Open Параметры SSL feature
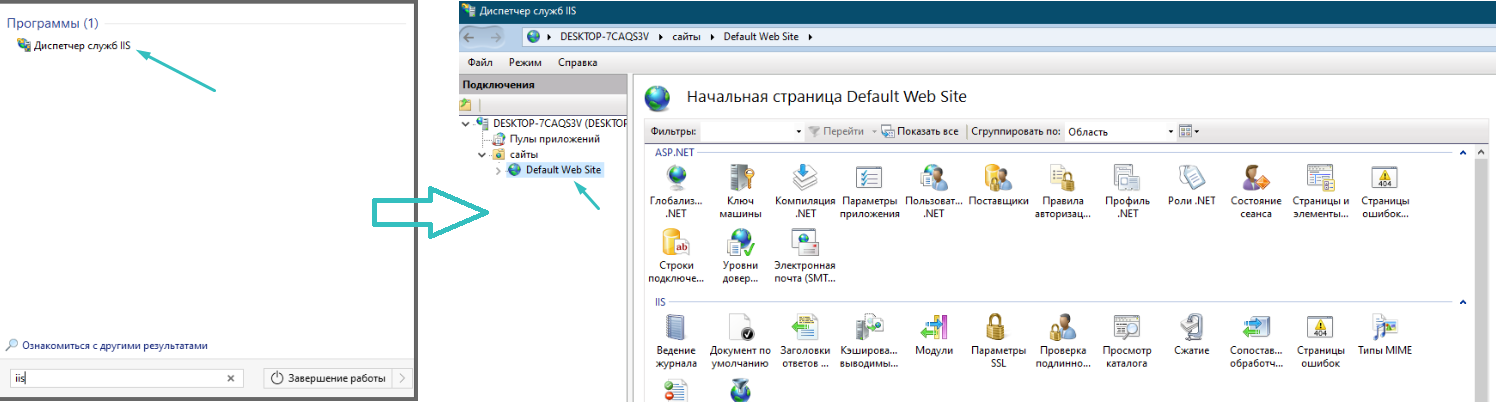The width and height of the screenshot is (1496, 402). coord(998,341)
